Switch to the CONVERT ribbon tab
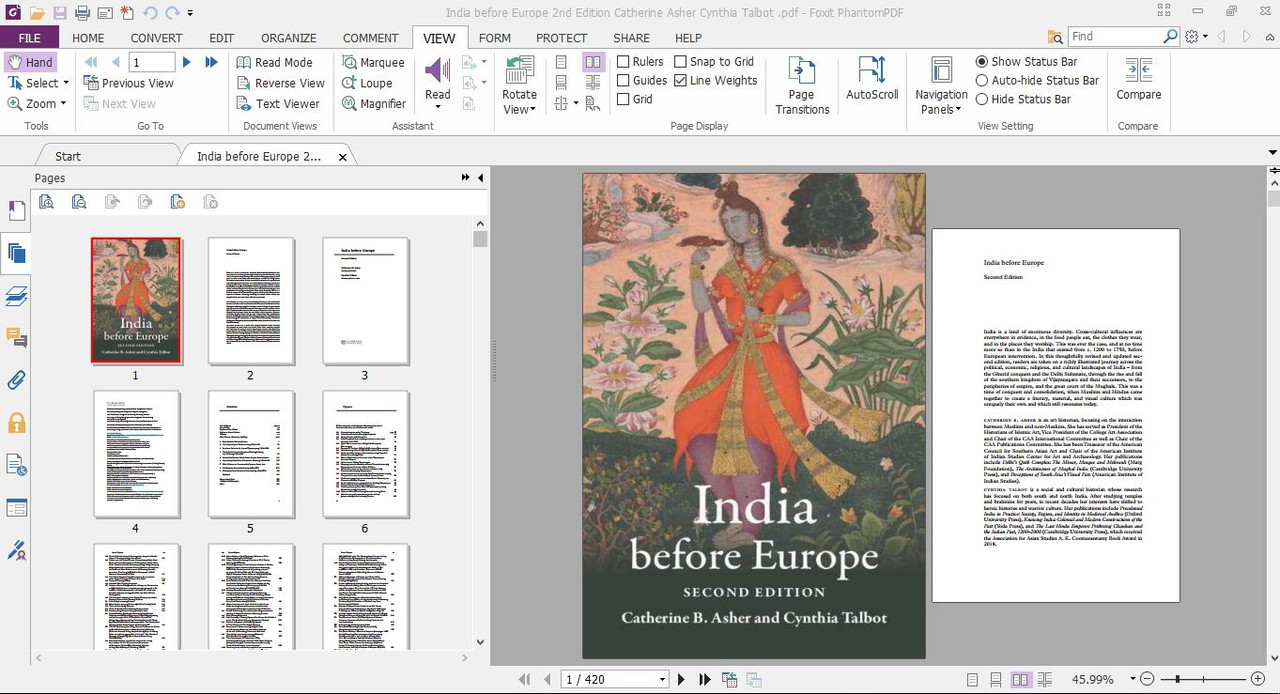 pyautogui.click(x=156, y=38)
